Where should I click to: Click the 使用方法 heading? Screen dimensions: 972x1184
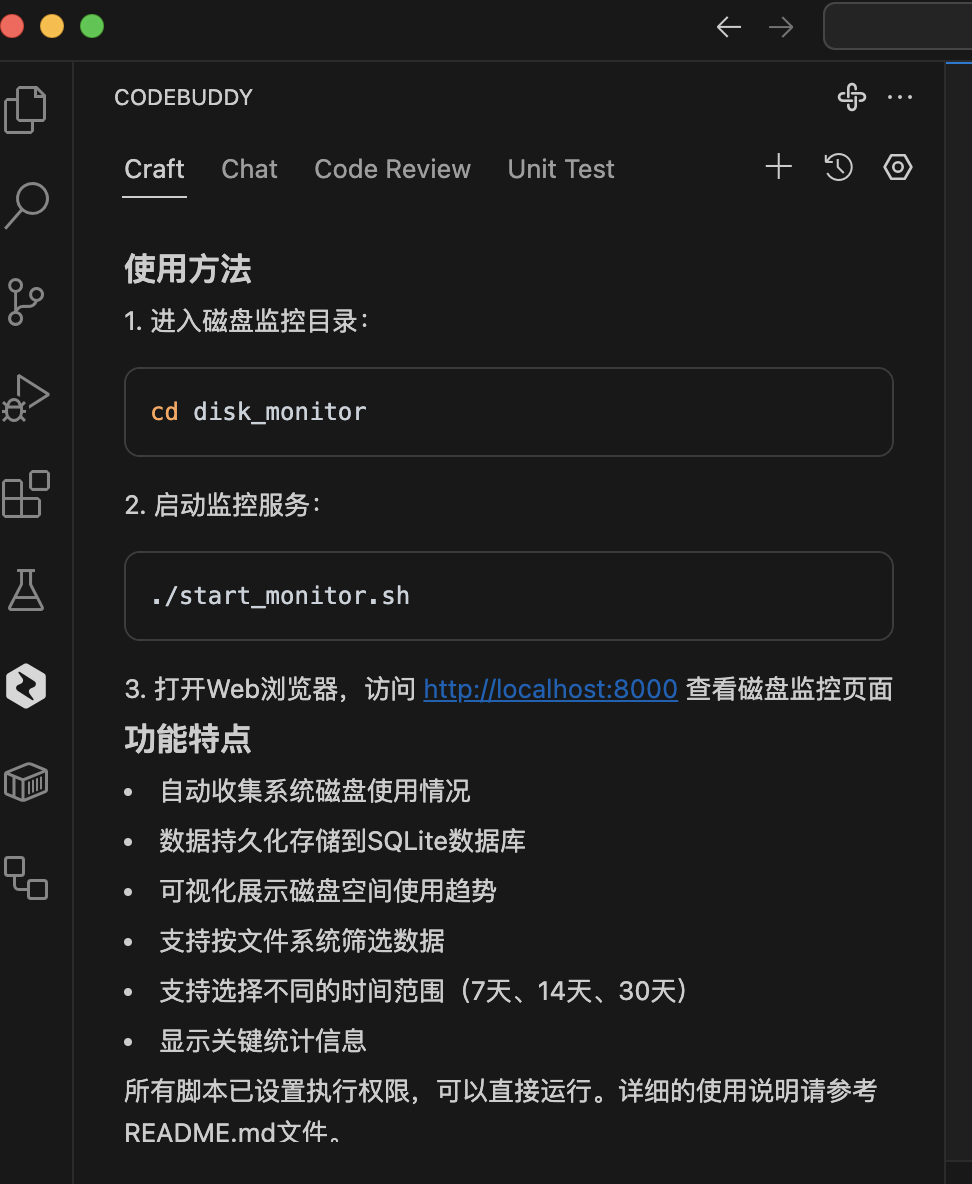(187, 269)
